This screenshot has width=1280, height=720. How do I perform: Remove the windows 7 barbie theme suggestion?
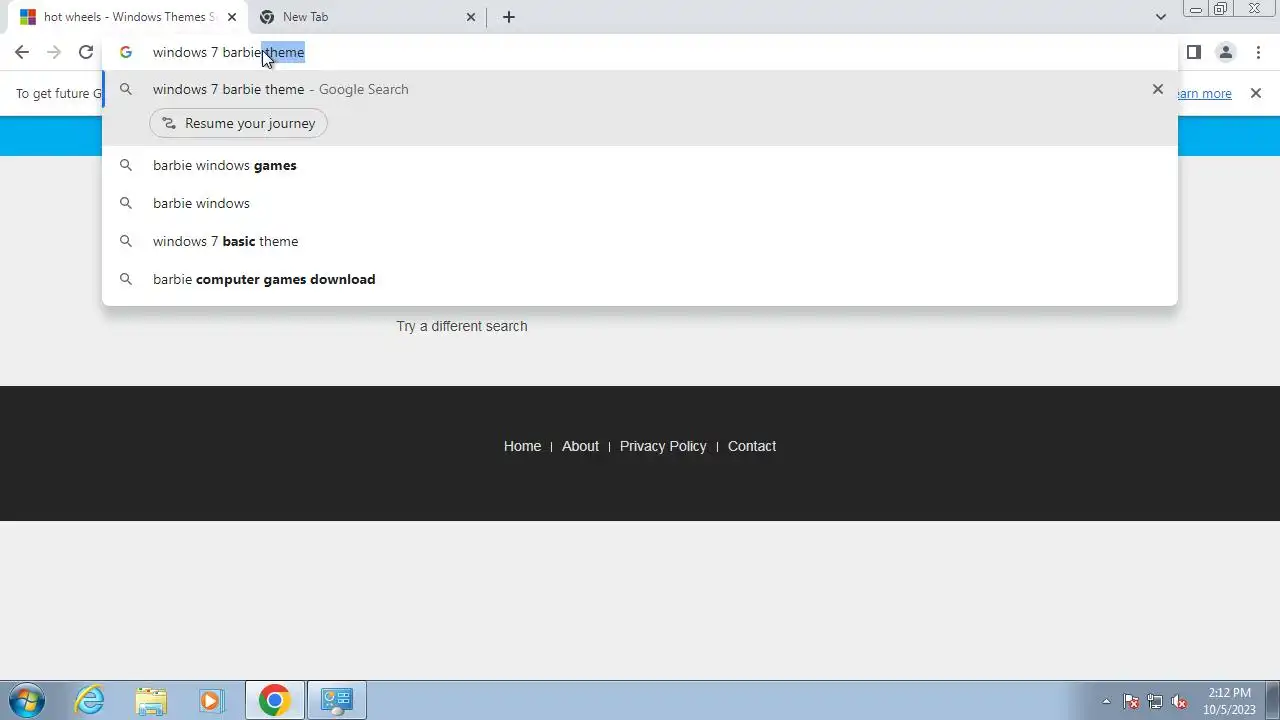pos(1158,89)
